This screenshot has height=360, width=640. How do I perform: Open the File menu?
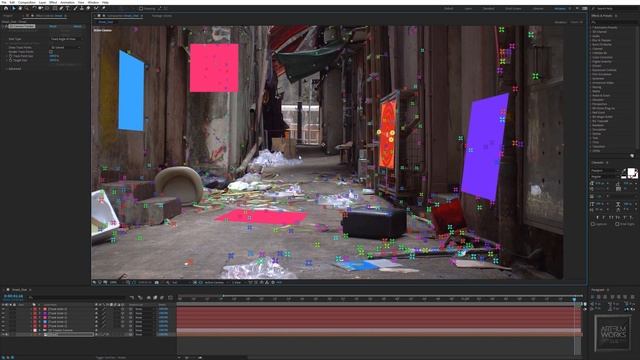4,2
